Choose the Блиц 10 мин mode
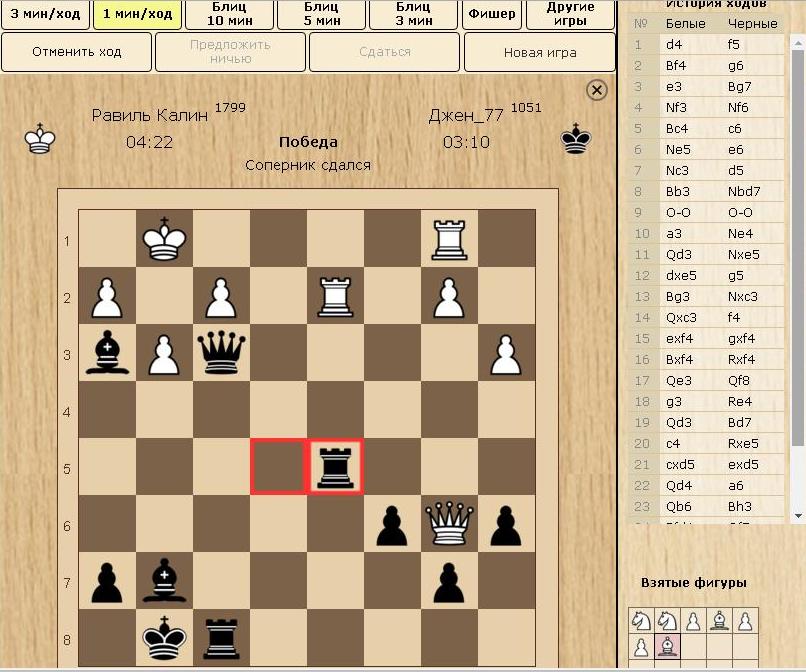This screenshot has width=806, height=672. [232, 14]
